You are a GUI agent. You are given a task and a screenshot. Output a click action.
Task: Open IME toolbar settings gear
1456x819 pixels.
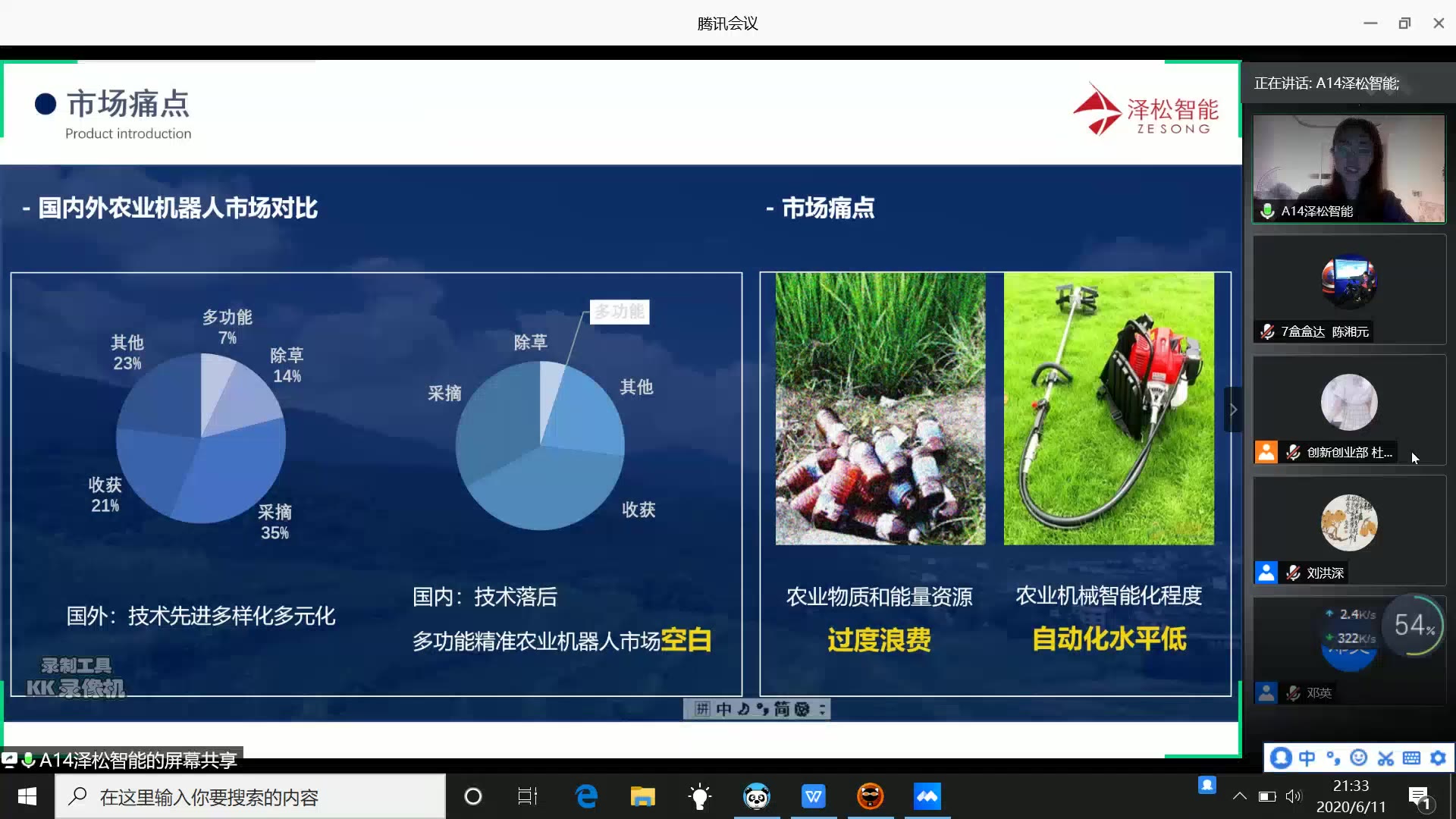click(x=1438, y=758)
